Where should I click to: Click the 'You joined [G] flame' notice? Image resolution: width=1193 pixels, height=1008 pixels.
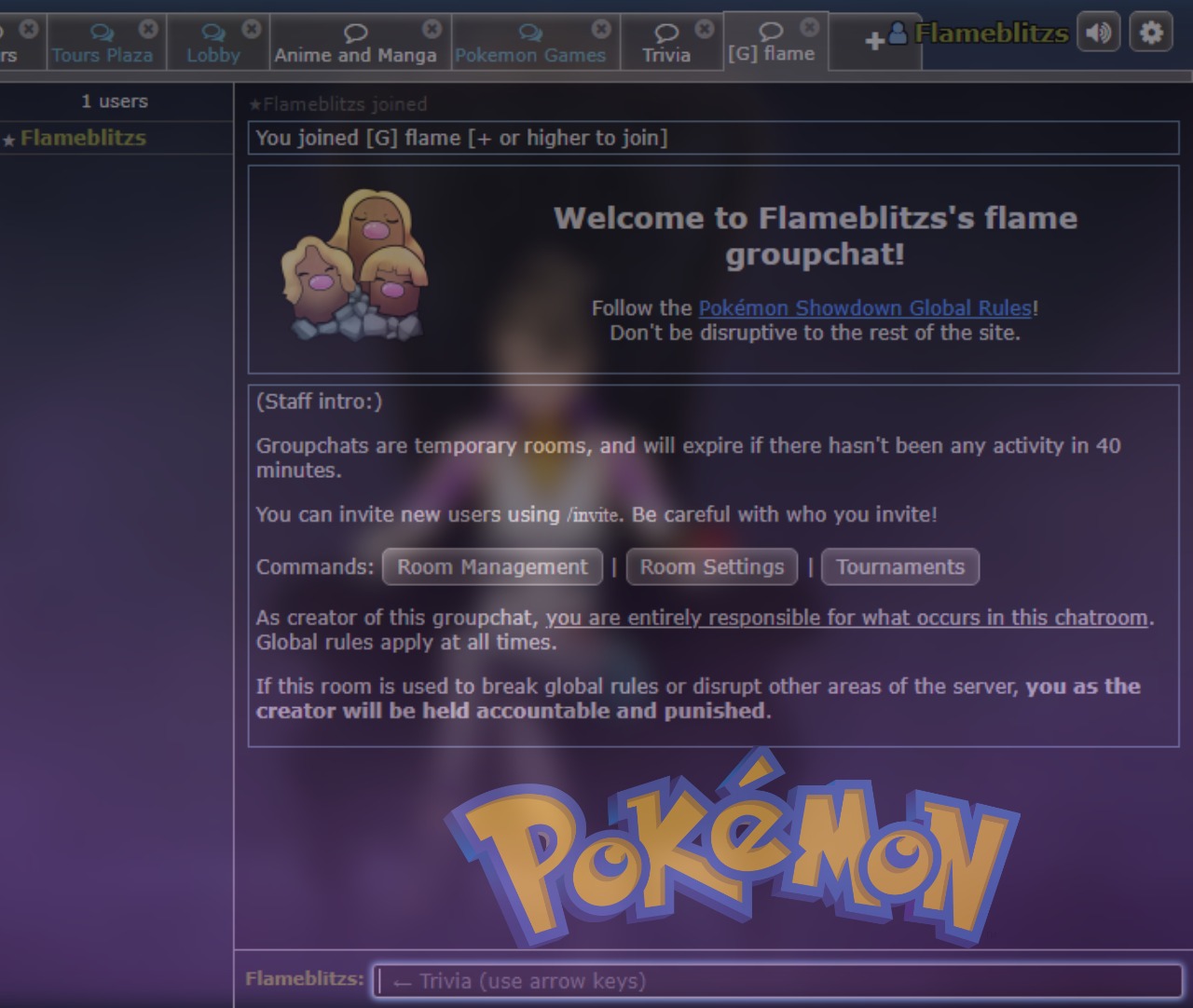click(x=713, y=139)
